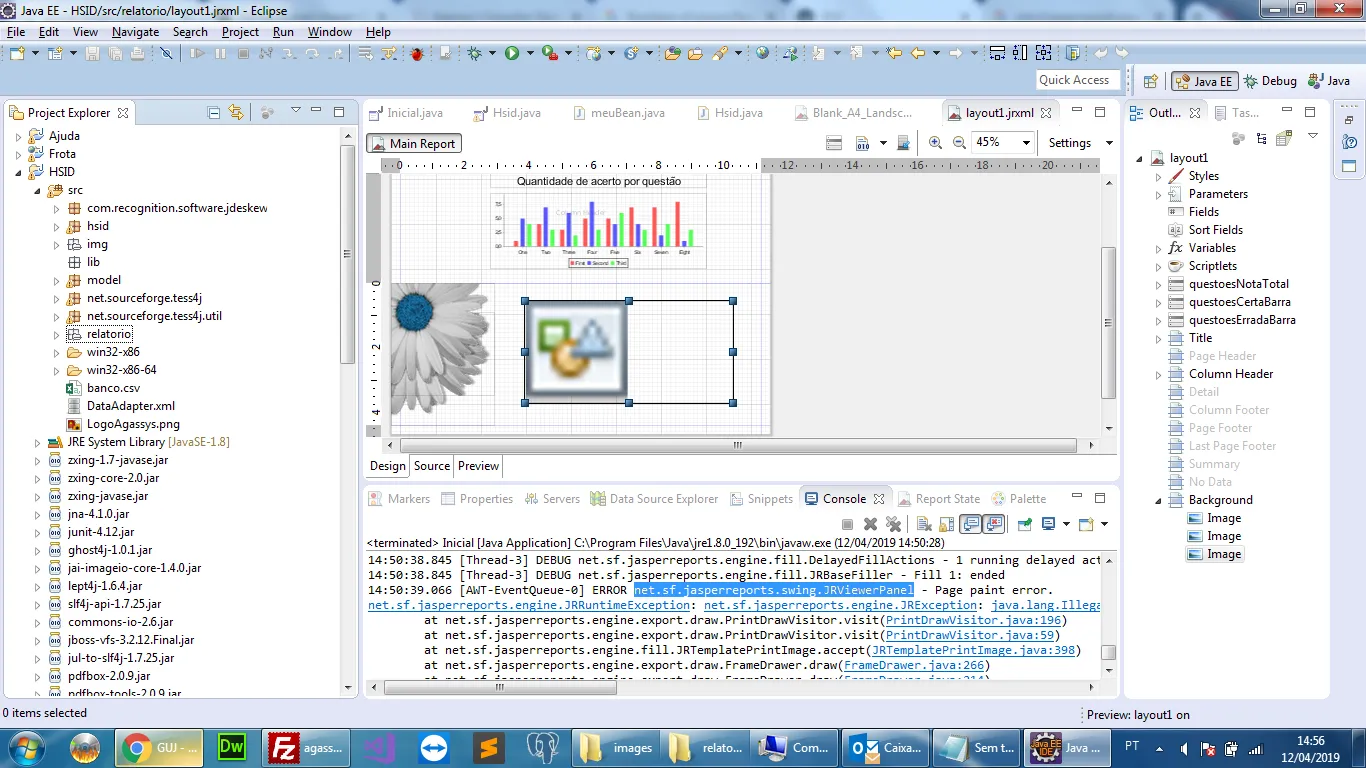Switch to the Source tab
1366x768 pixels.
pyautogui.click(x=431, y=466)
